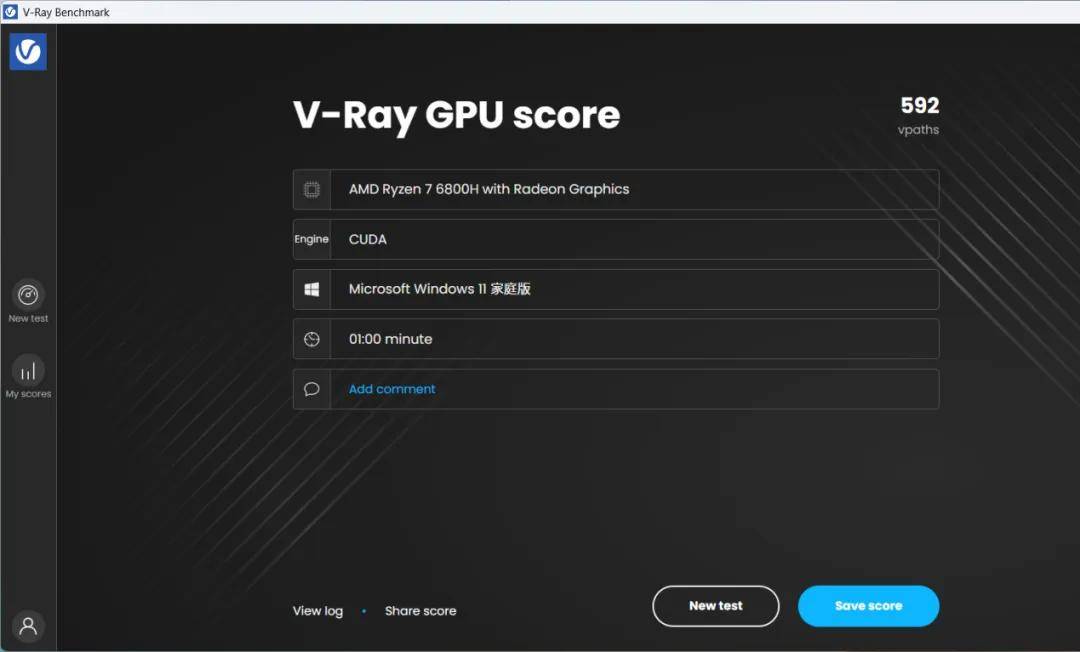Click the 592 vpaths score value

pyautogui.click(x=920, y=105)
